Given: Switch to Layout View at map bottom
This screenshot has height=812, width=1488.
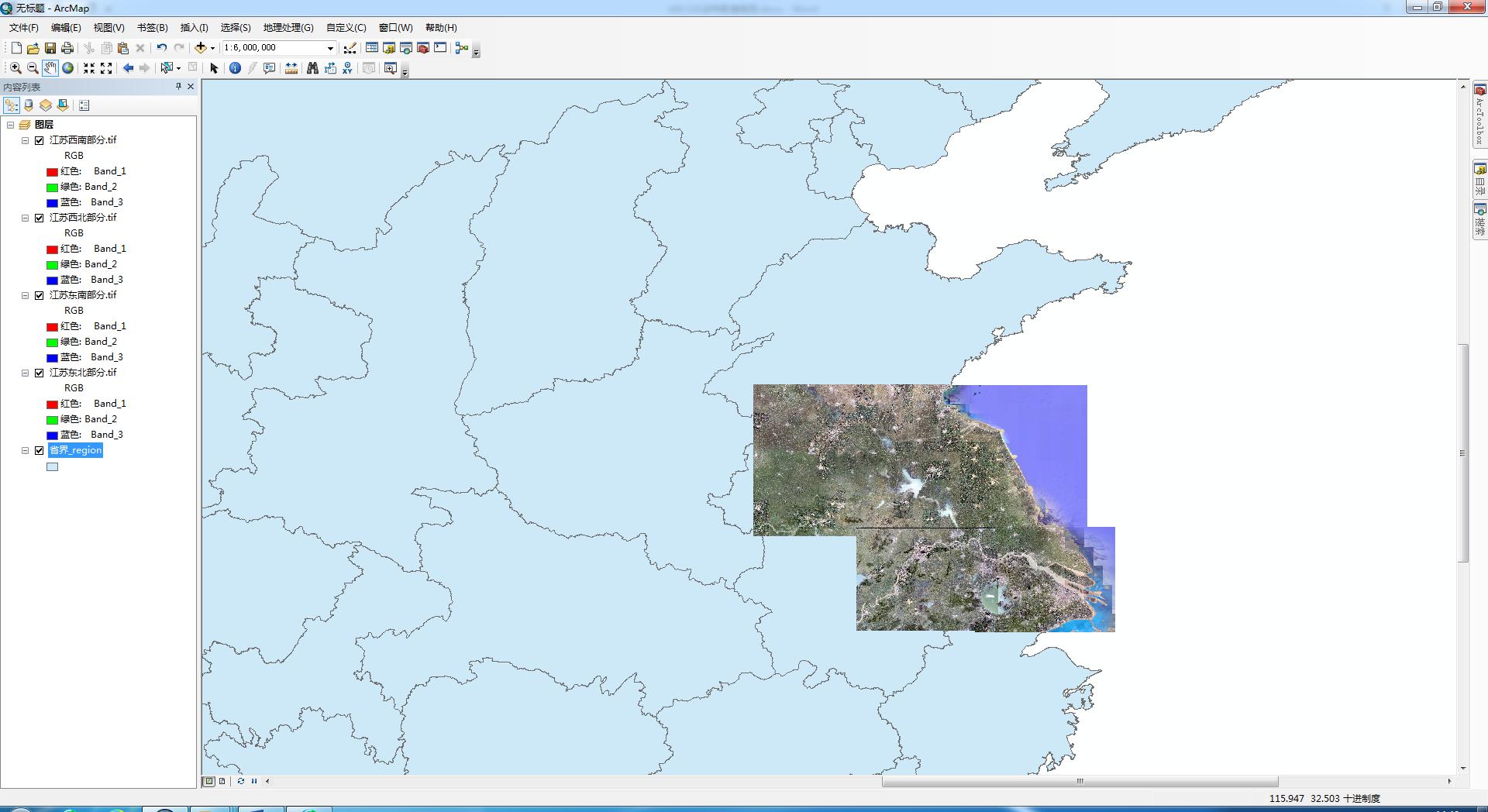Looking at the screenshot, I should coord(222,781).
